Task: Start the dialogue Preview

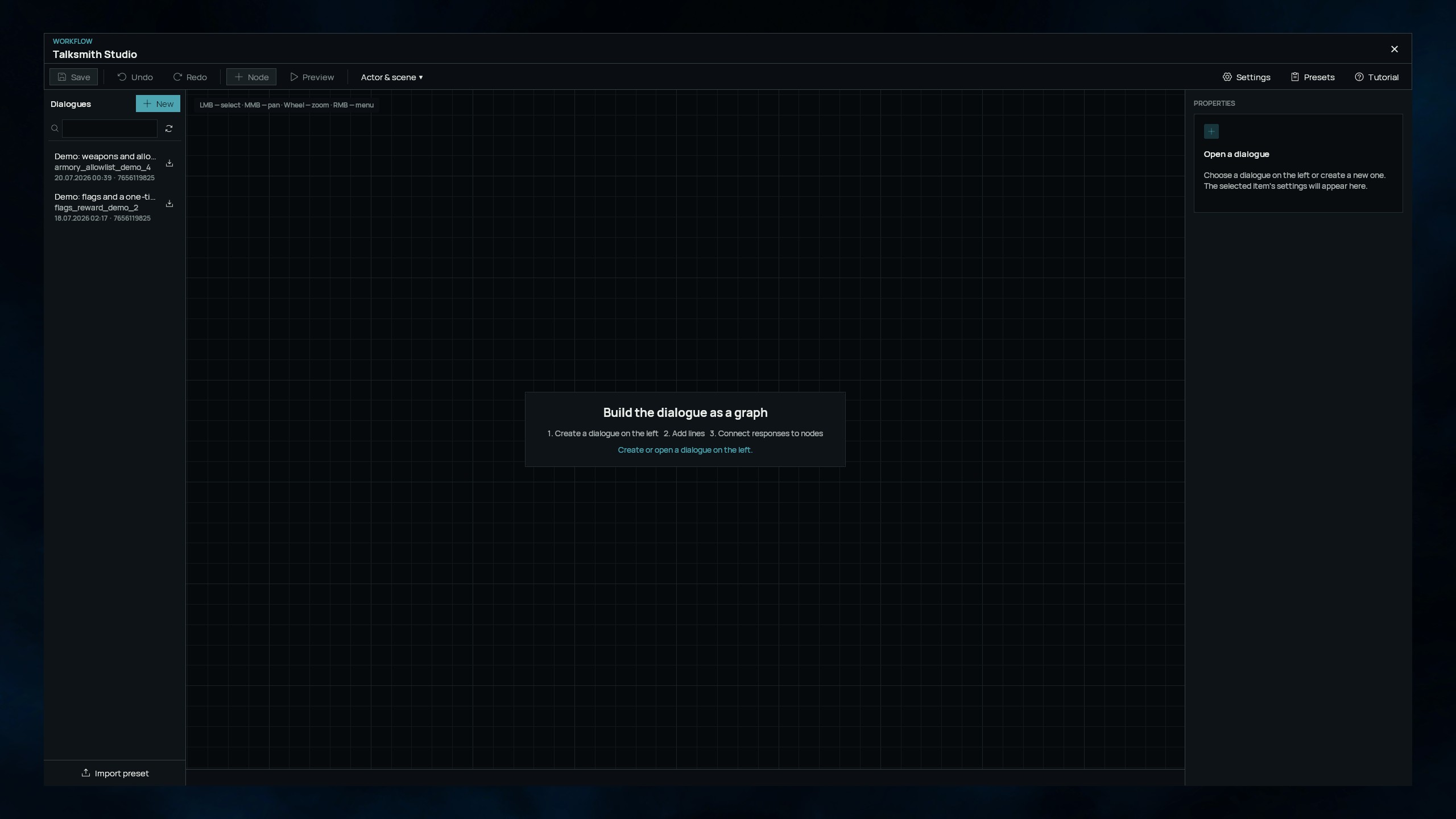Action: pyautogui.click(x=312, y=77)
